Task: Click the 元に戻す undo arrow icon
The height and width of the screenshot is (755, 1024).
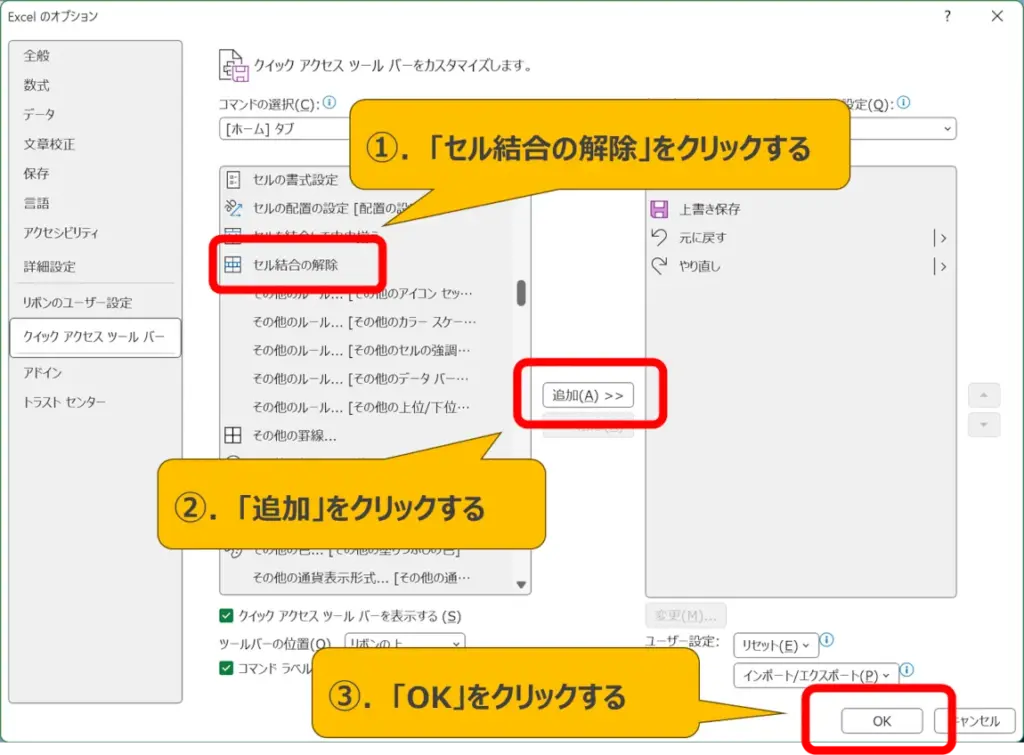Action: click(659, 238)
